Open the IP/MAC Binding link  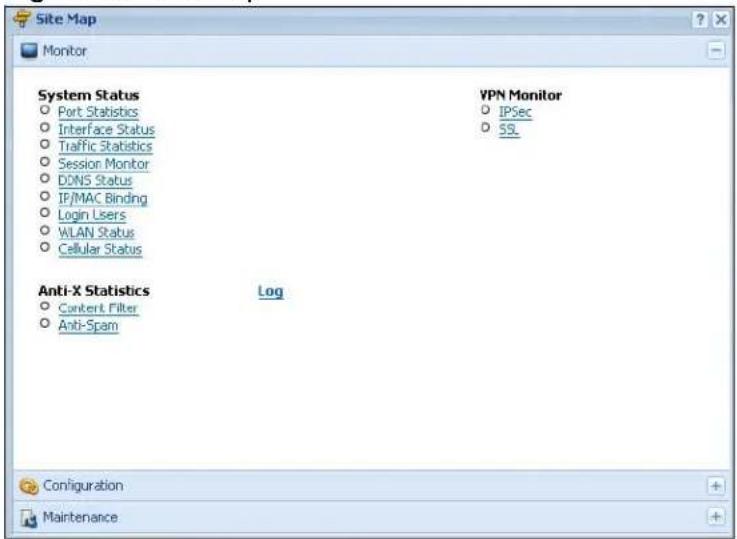[102, 198]
